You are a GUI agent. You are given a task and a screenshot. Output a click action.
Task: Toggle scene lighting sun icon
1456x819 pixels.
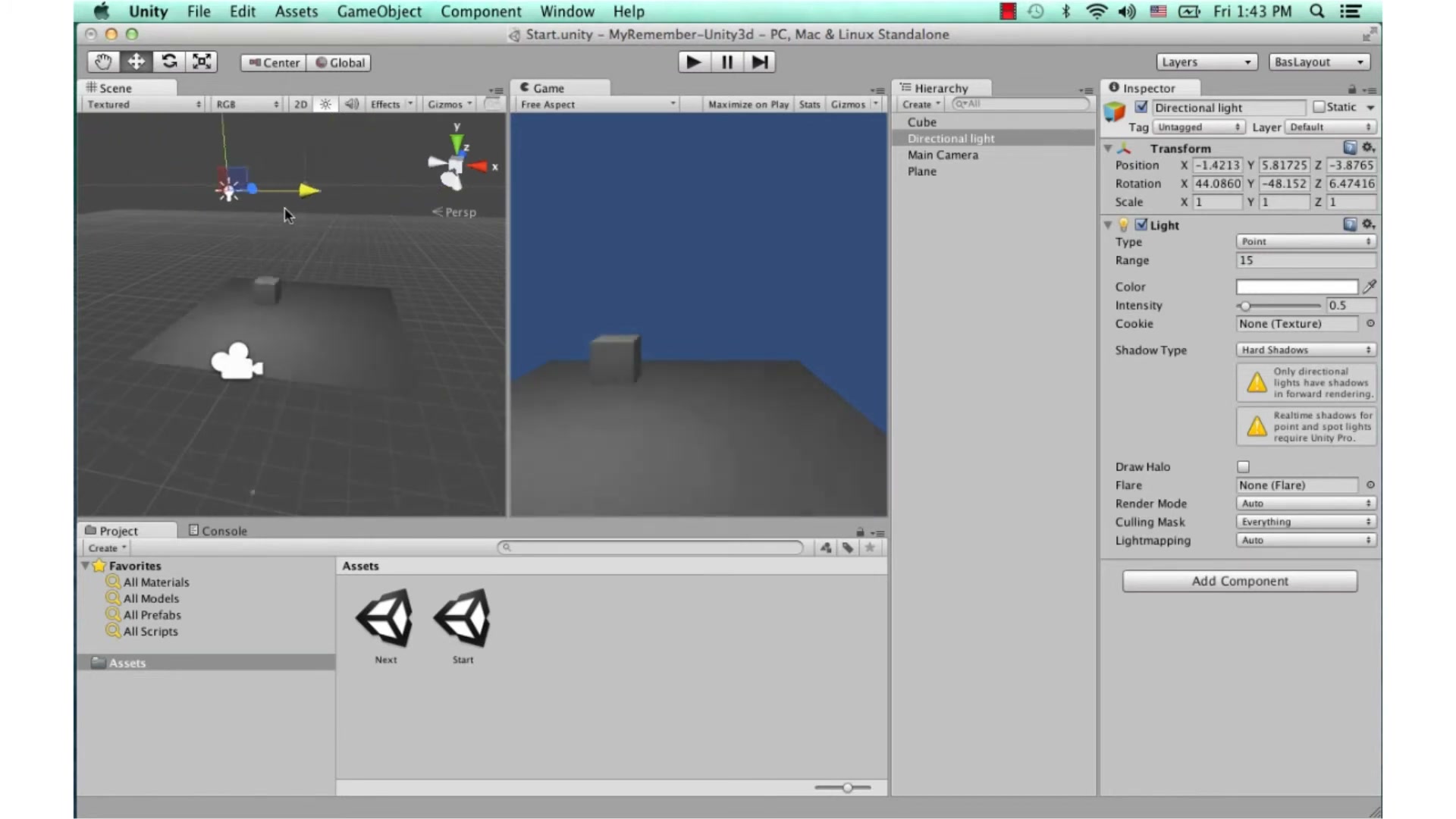(x=325, y=105)
